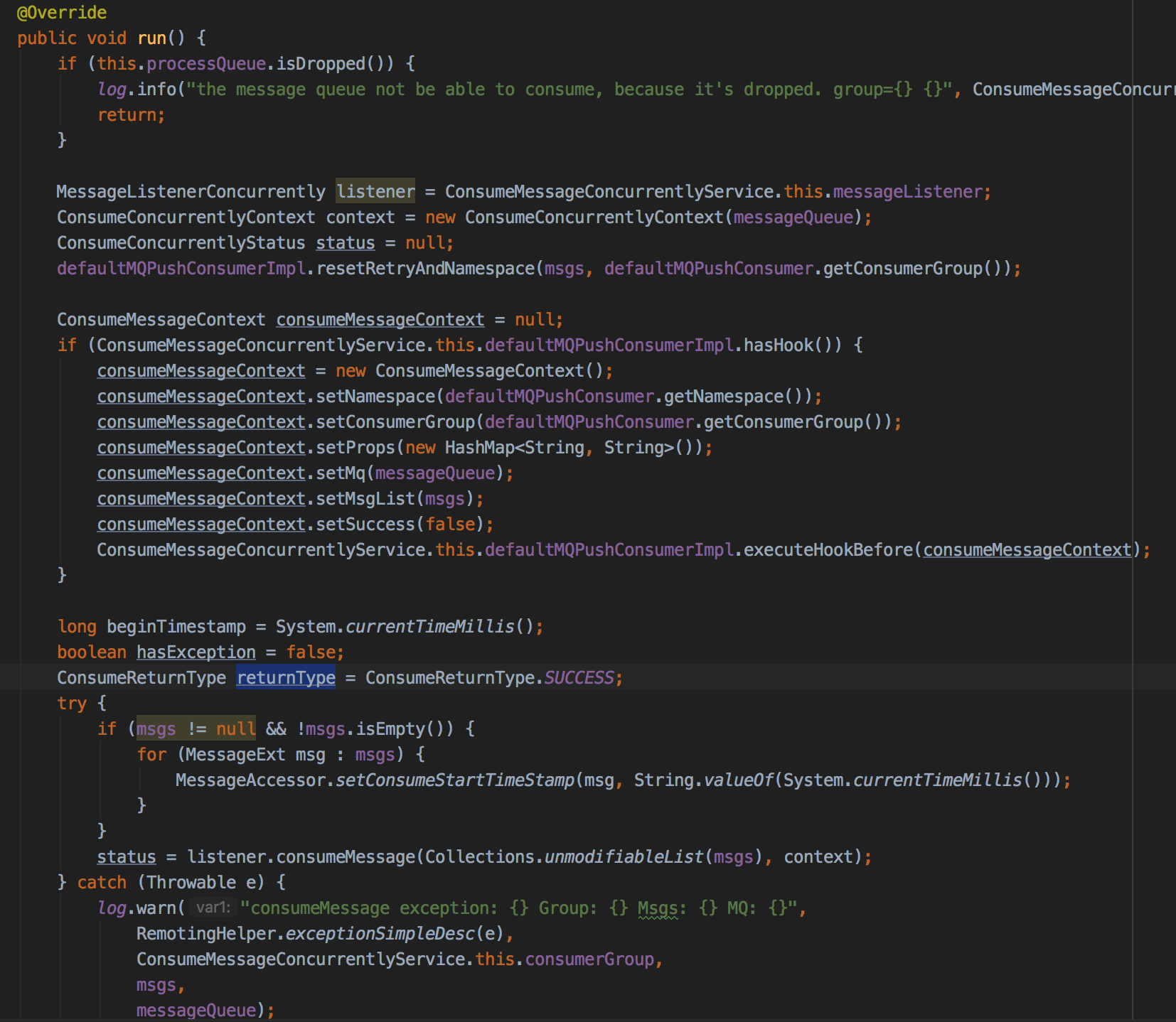Click the exceptionSimpleDesc method call

coord(380,934)
